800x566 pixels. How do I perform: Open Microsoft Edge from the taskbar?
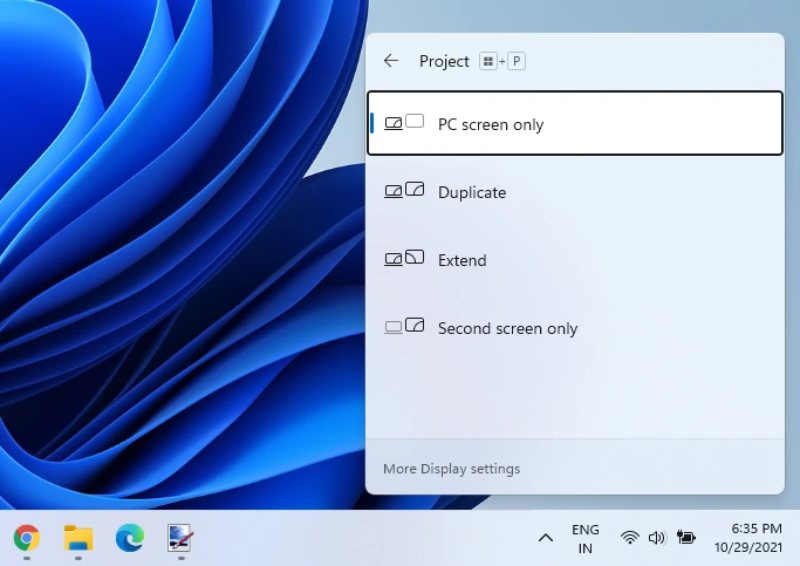pyautogui.click(x=129, y=538)
